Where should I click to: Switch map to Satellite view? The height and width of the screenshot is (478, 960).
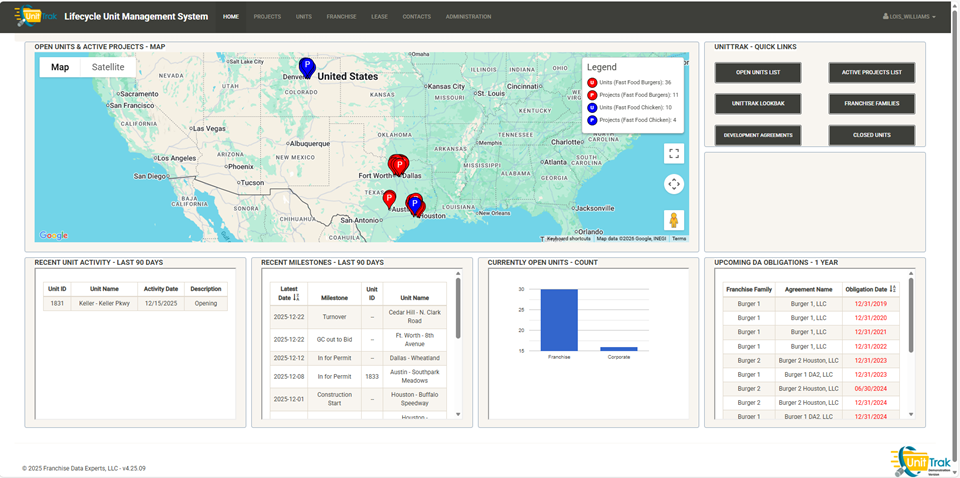click(x=108, y=67)
